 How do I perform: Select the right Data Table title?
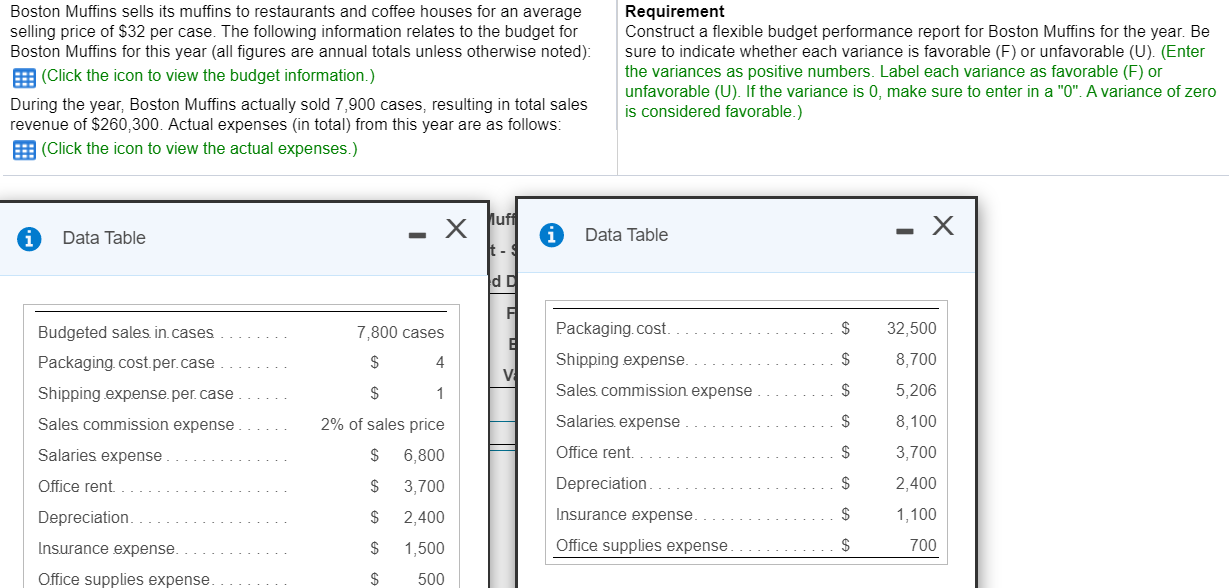pyautogui.click(x=626, y=235)
